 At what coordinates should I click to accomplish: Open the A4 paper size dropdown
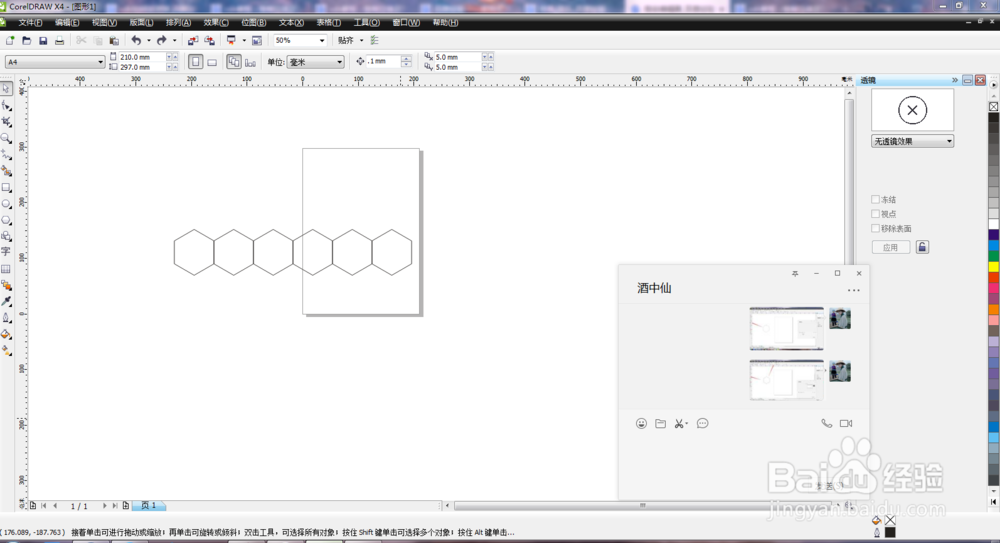[55, 62]
